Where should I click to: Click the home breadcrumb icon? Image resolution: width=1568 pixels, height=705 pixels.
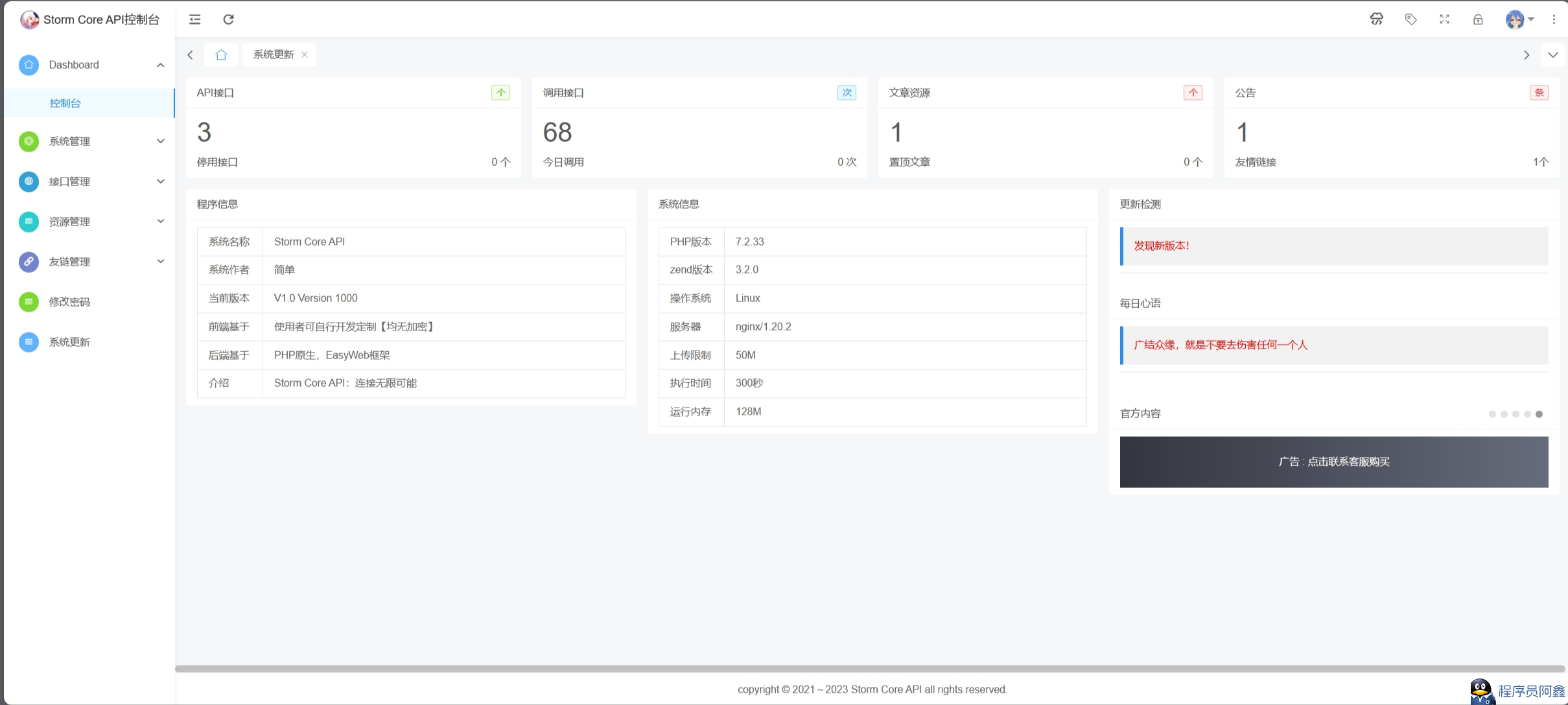click(220, 54)
